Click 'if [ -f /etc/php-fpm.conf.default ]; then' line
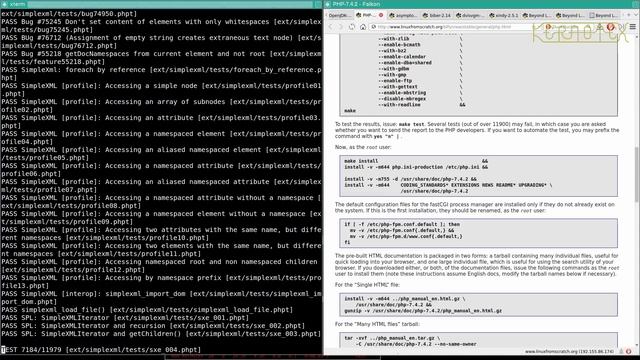 point(402,224)
